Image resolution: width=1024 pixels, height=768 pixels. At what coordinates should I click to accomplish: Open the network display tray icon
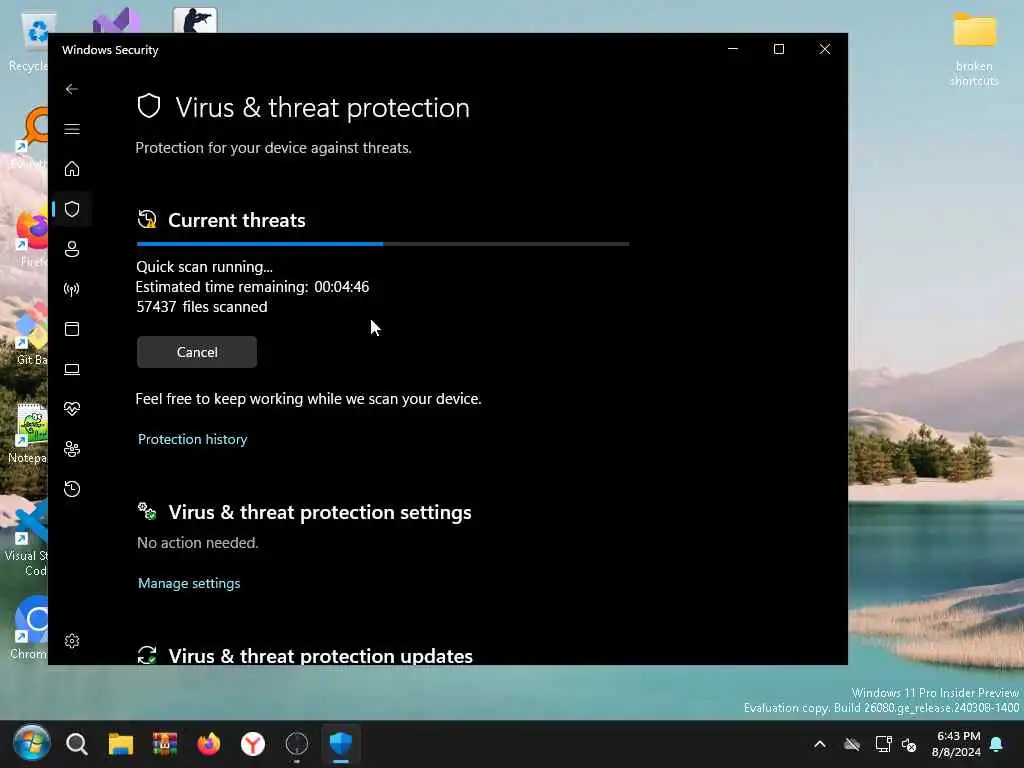click(x=883, y=744)
